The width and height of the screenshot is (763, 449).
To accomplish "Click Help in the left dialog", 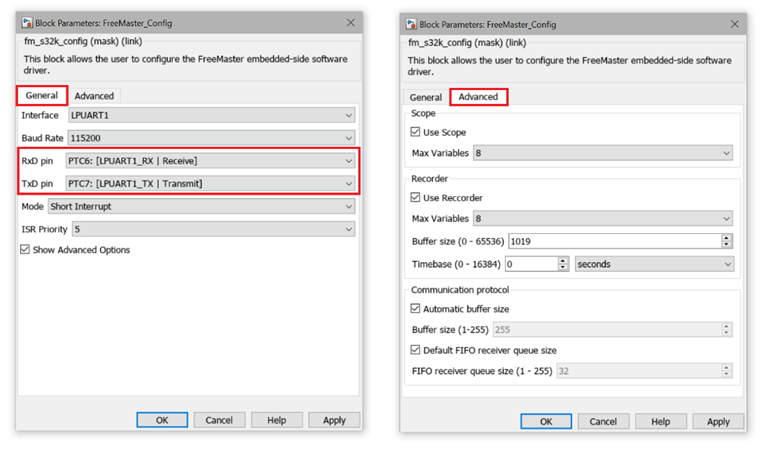I will click(276, 420).
